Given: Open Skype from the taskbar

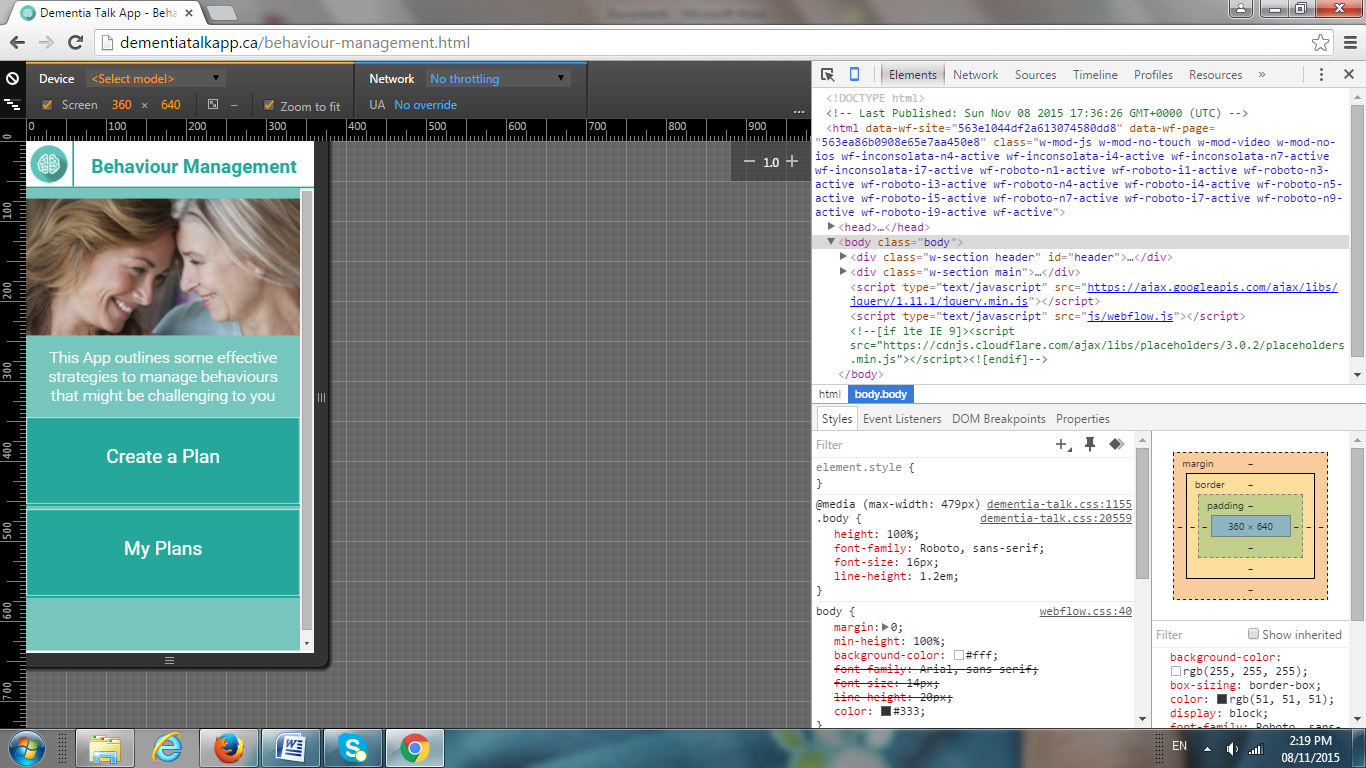Looking at the screenshot, I should [353, 748].
